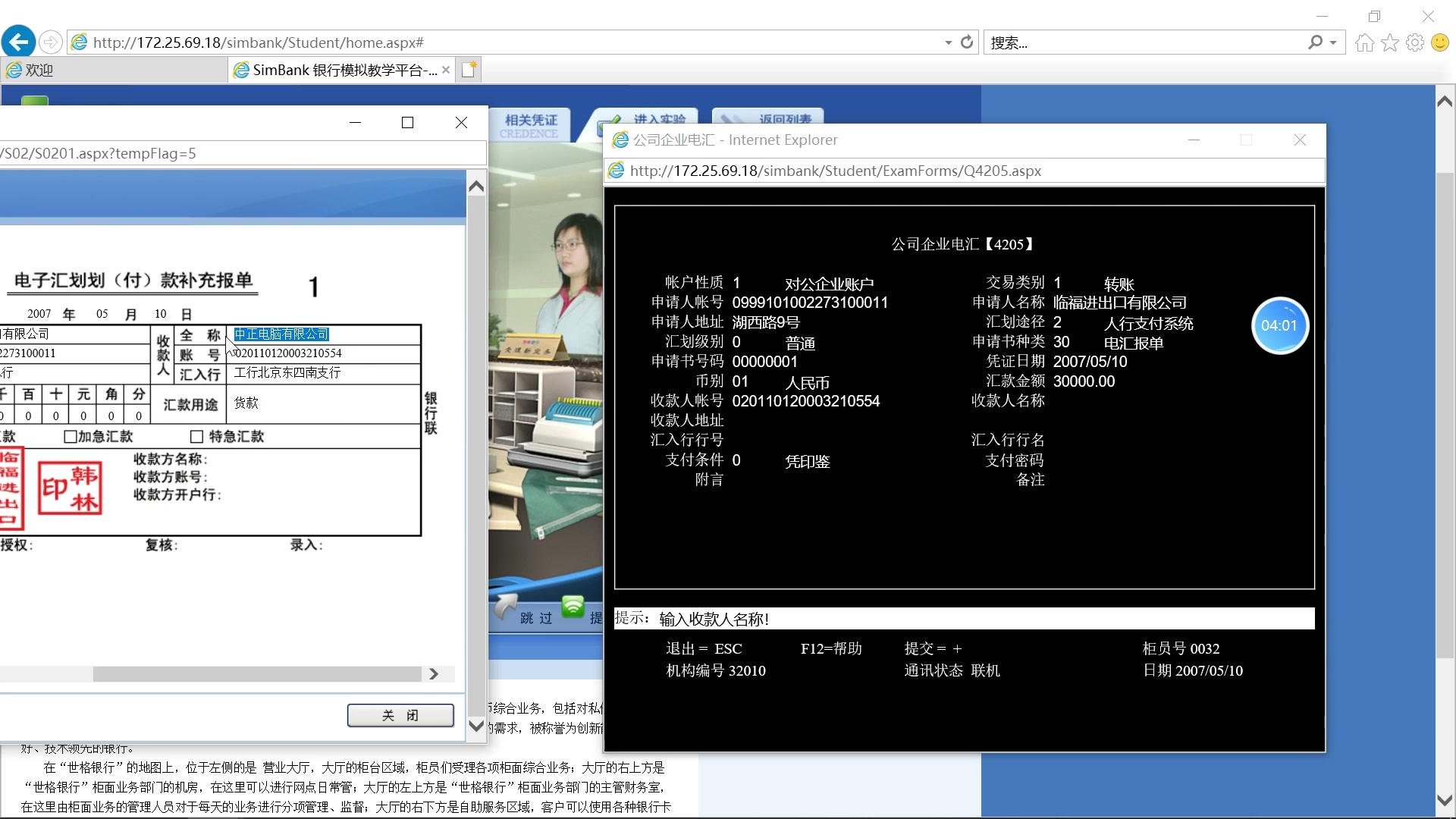Image resolution: width=1456 pixels, height=819 pixels.
Task: Click the search magnifier icon
Action: [x=1315, y=42]
